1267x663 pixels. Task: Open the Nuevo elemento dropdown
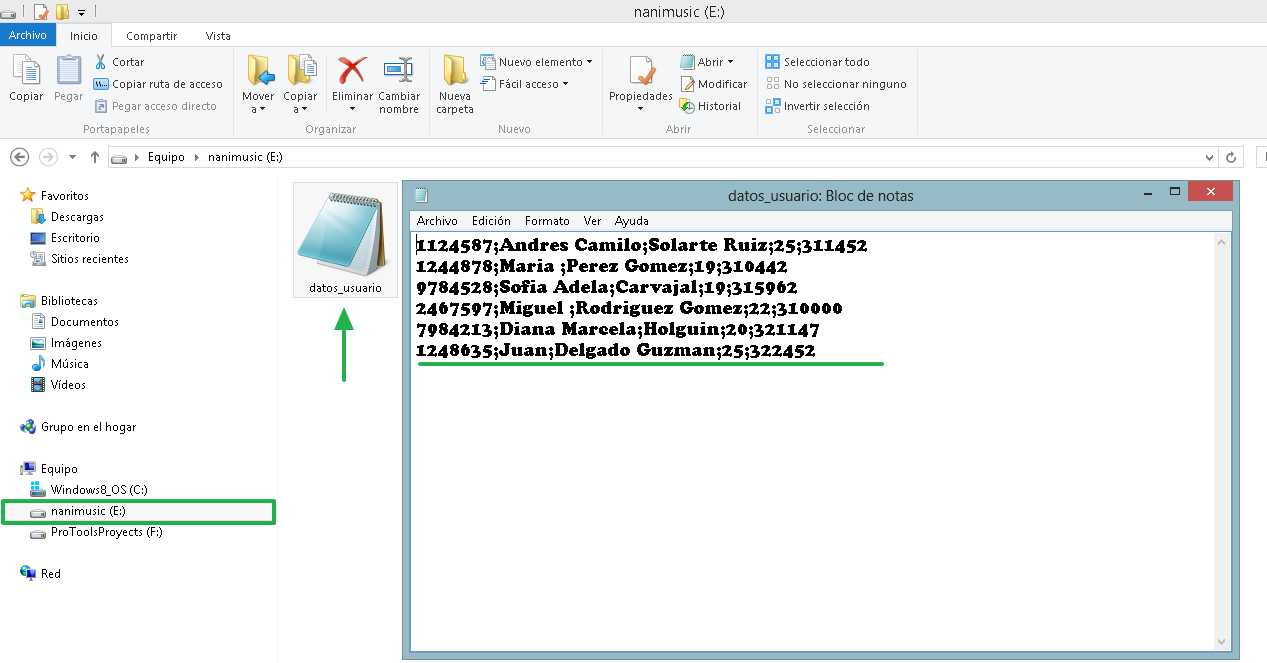(536, 62)
